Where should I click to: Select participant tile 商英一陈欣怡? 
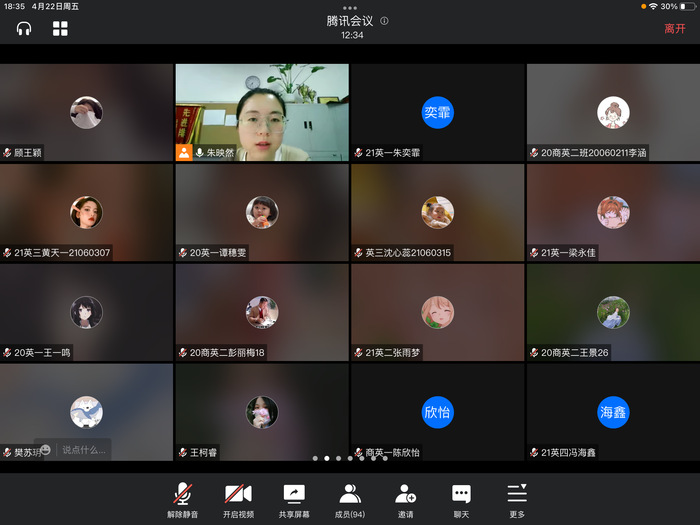coord(437,412)
